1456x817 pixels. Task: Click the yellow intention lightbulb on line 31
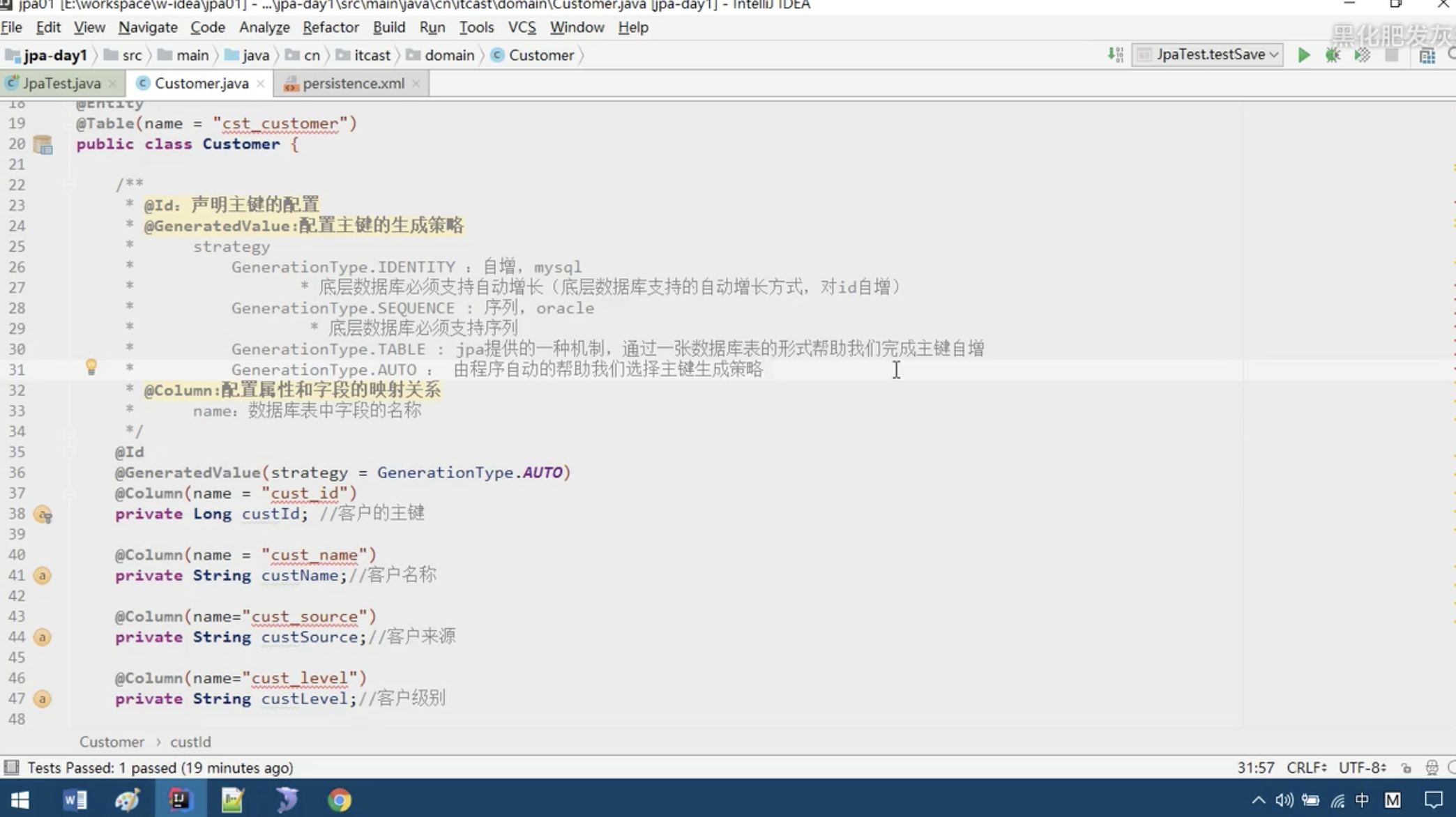click(91, 367)
